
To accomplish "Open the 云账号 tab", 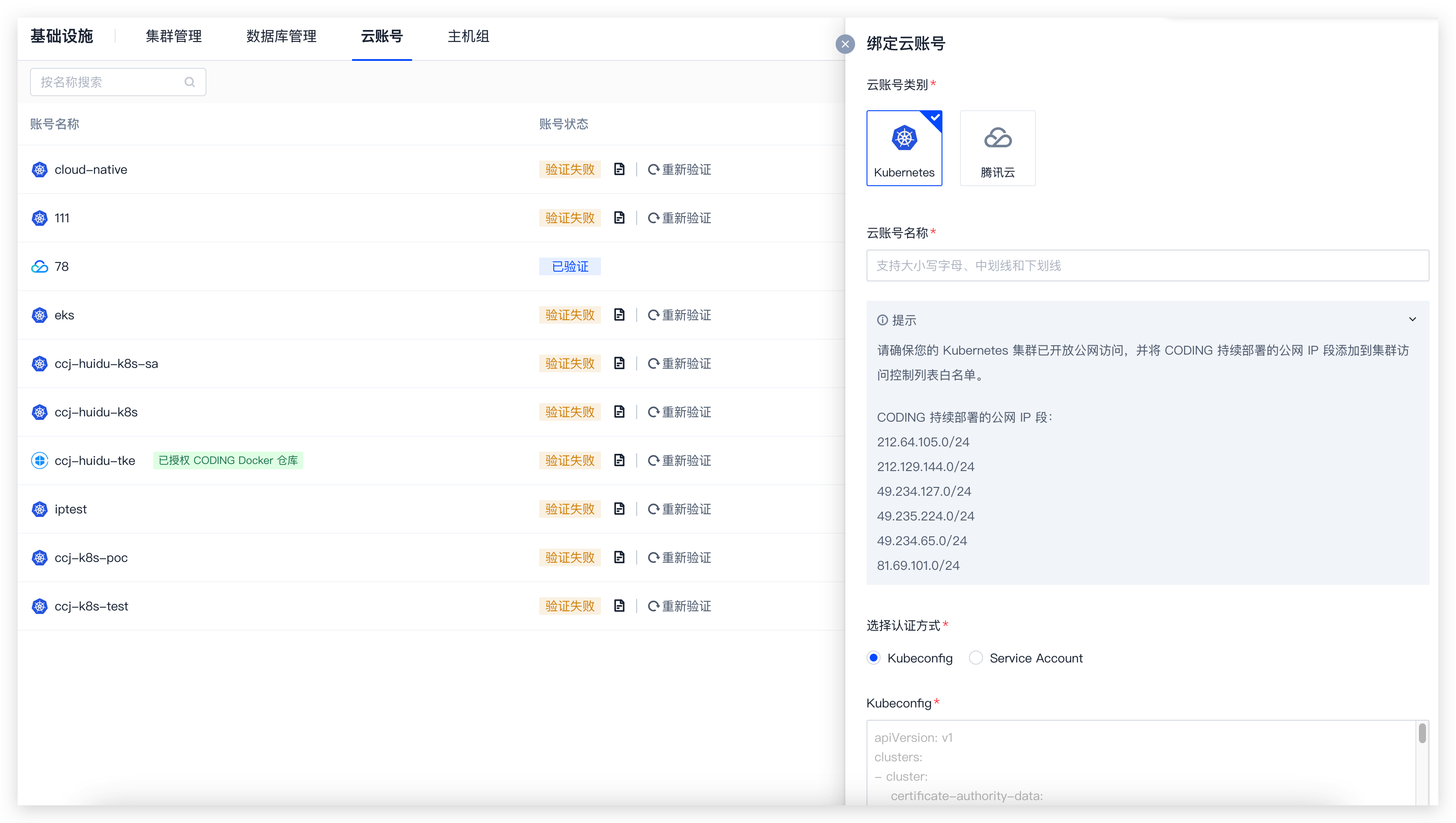I will point(382,37).
